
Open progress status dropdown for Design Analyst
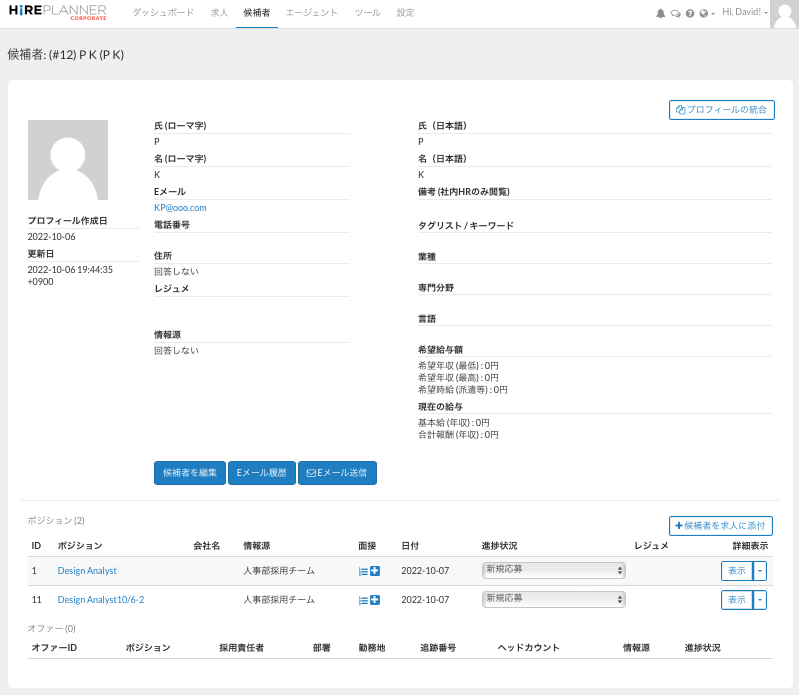[x=553, y=570]
